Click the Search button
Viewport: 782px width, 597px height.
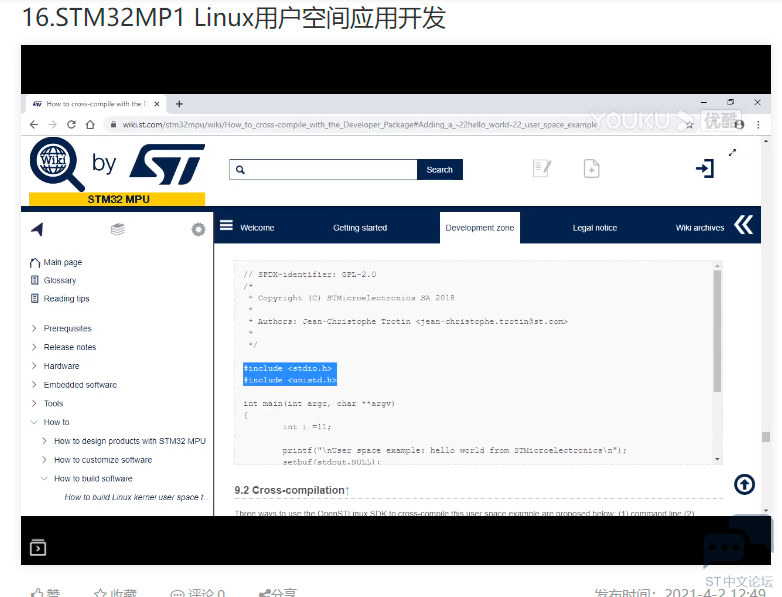[439, 170]
